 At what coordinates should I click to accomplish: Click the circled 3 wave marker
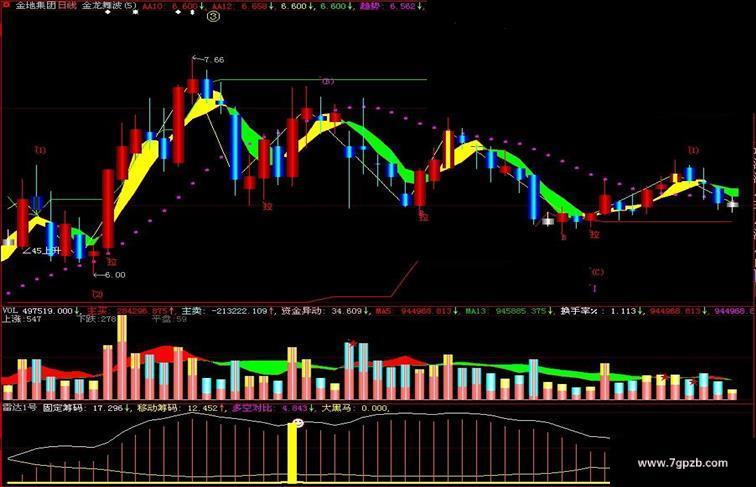pyautogui.click(x=213, y=17)
